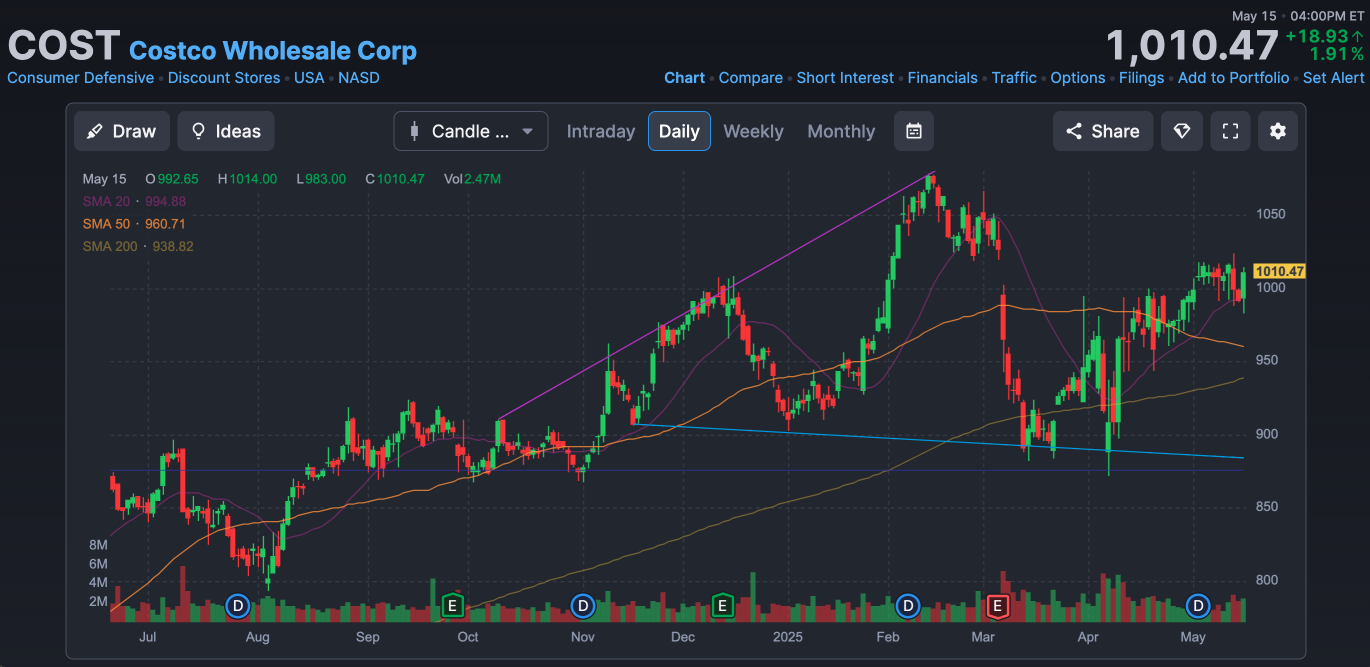
Task: Click the 8M volume axis label
Action: click(x=98, y=545)
